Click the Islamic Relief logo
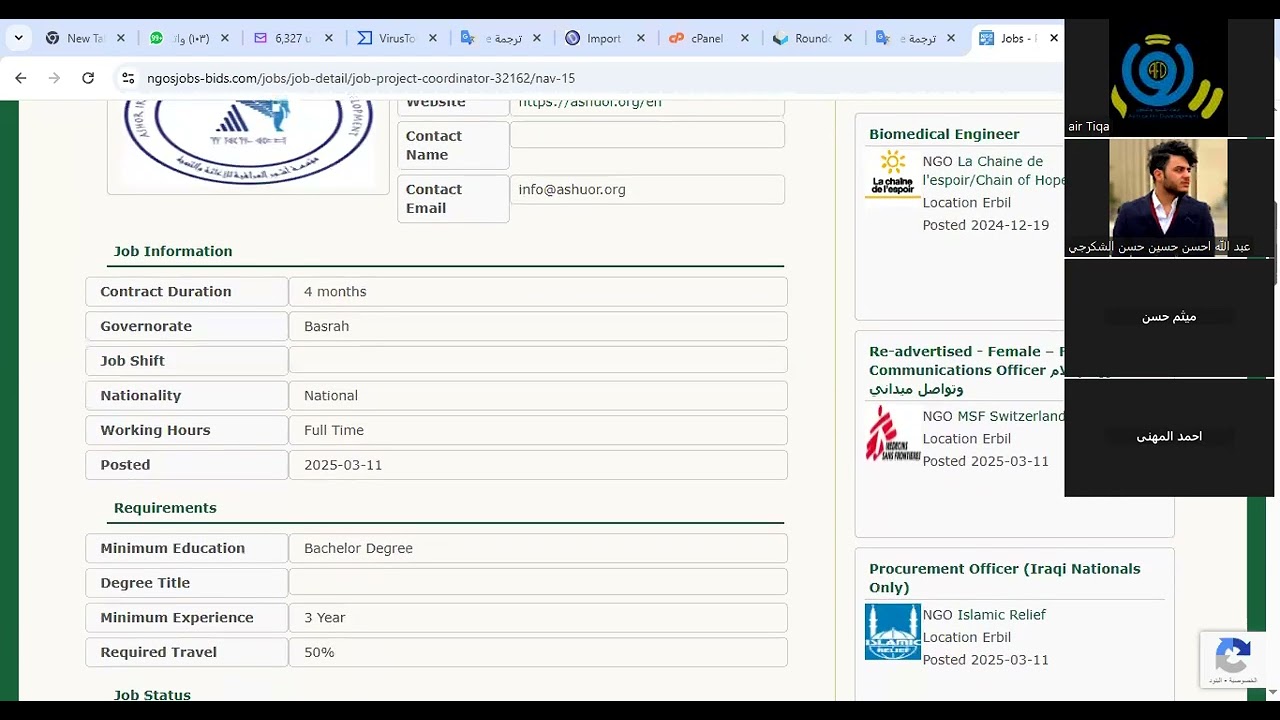Image resolution: width=1280 pixels, height=720 pixels. tap(892, 631)
